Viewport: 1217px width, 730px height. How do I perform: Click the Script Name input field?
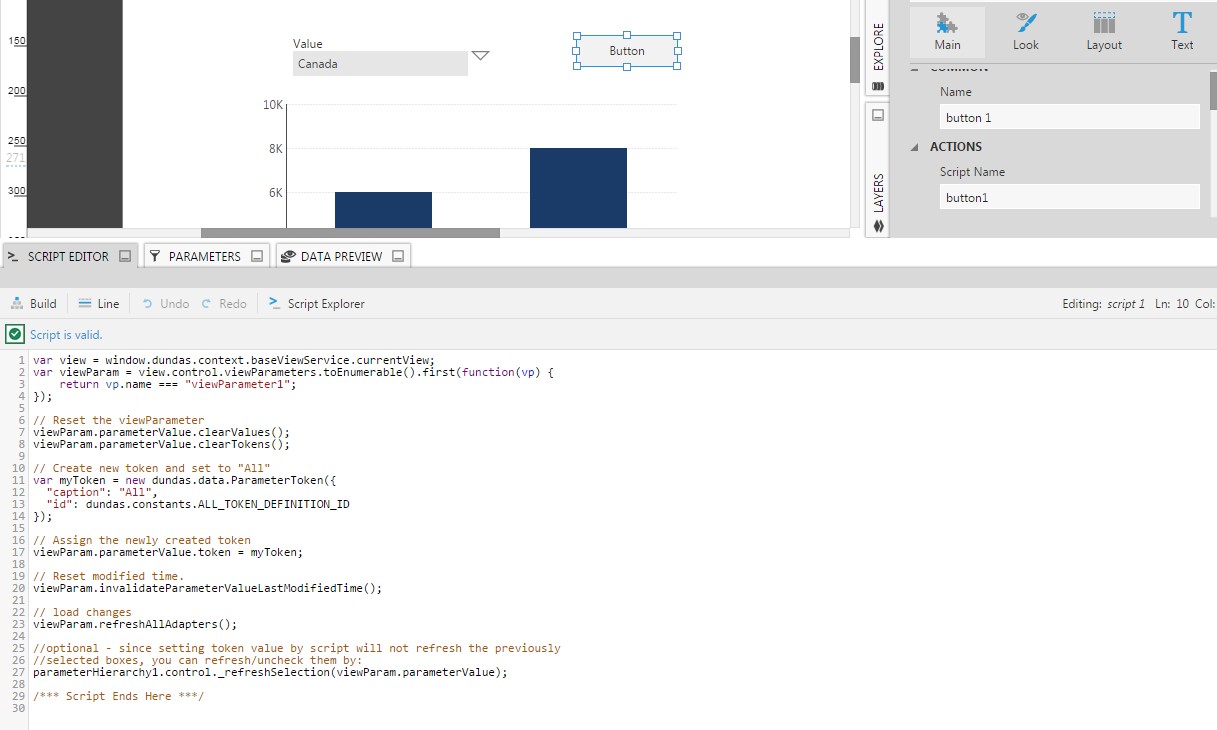[x=1069, y=198]
